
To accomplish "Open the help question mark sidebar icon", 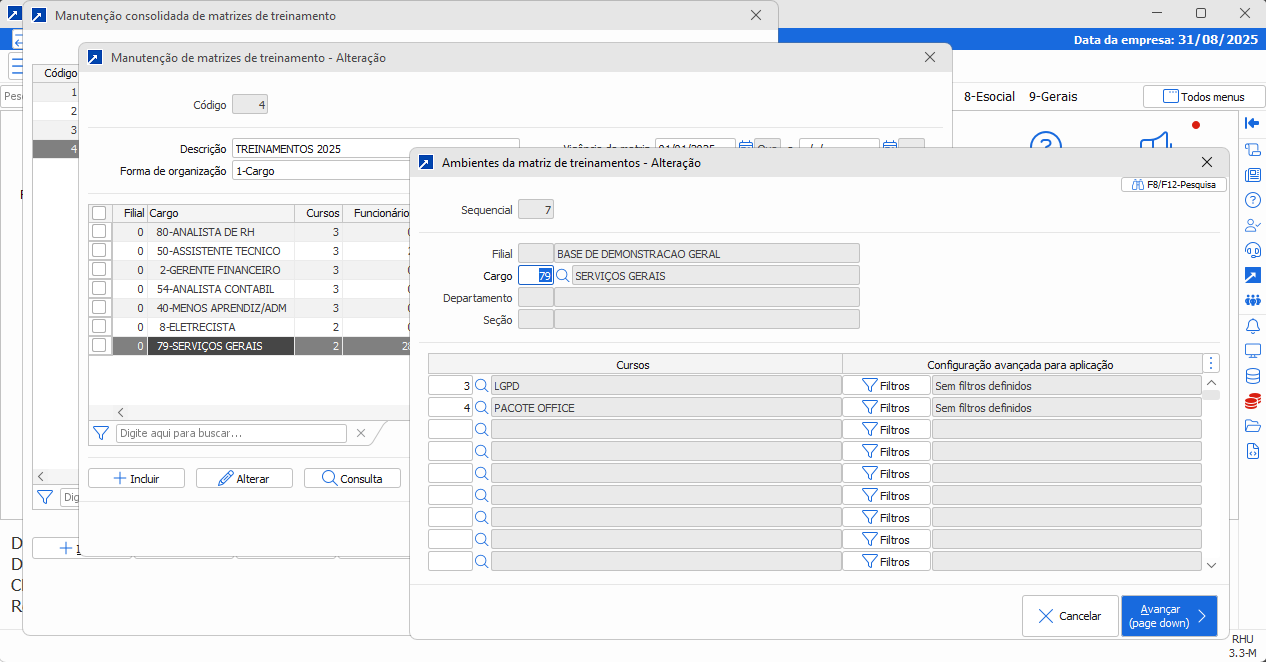I will [x=1252, y=200].
